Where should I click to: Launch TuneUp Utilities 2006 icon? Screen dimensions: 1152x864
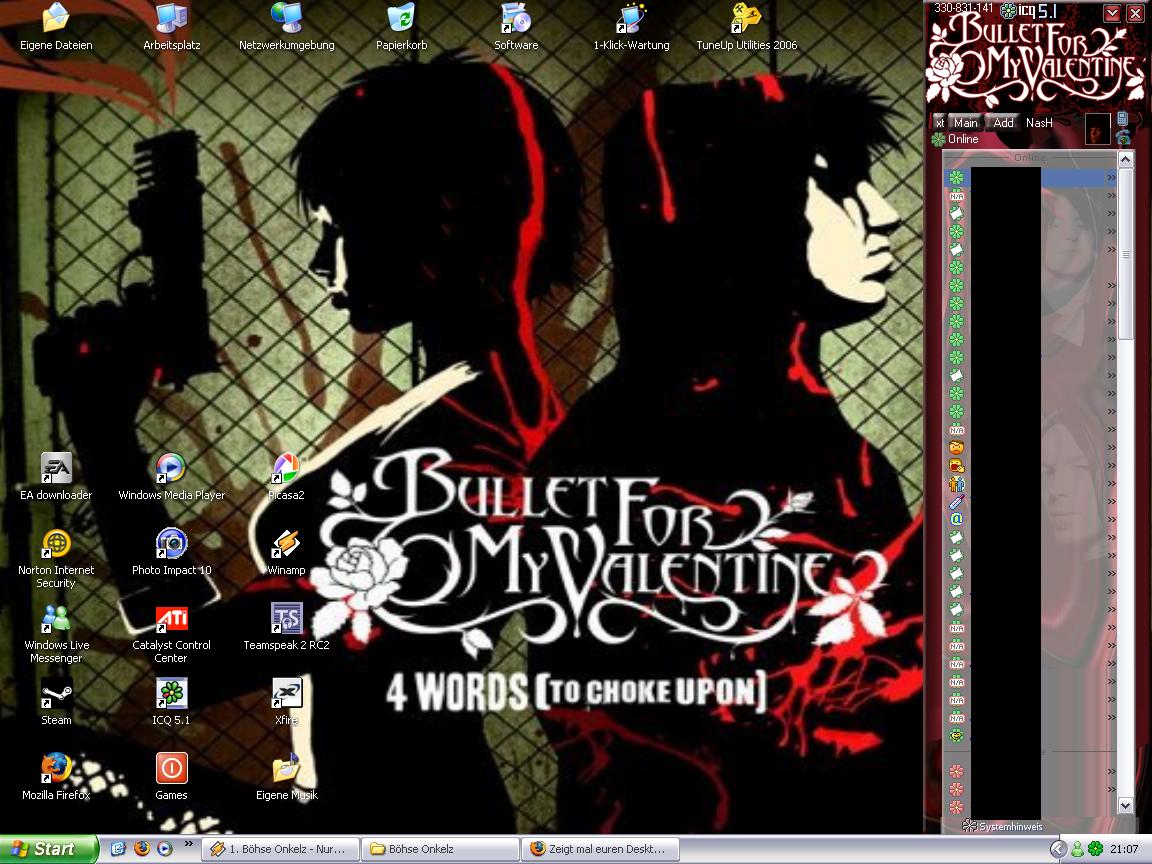coord(746,28)
